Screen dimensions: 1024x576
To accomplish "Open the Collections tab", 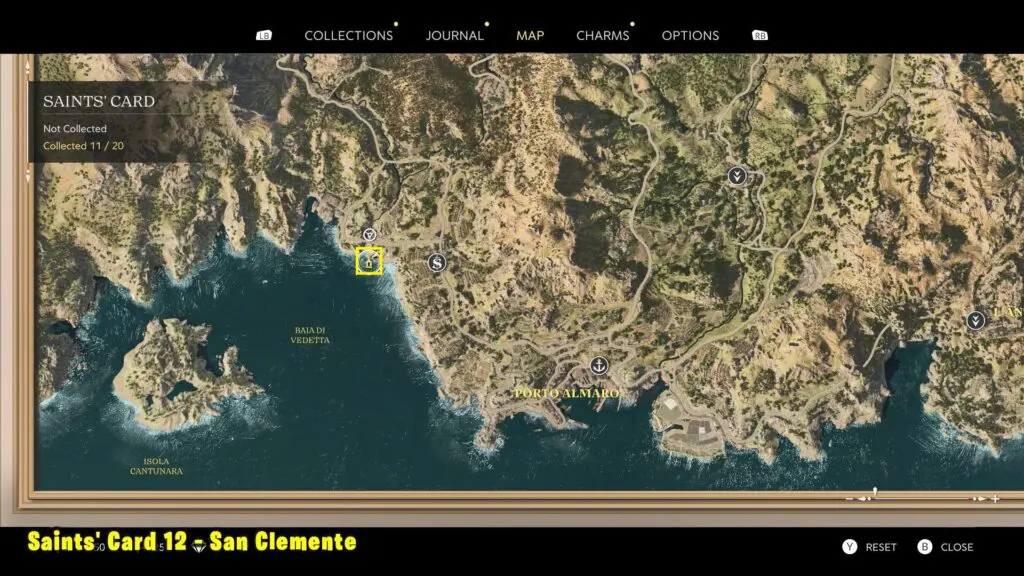I will (348, 35).
